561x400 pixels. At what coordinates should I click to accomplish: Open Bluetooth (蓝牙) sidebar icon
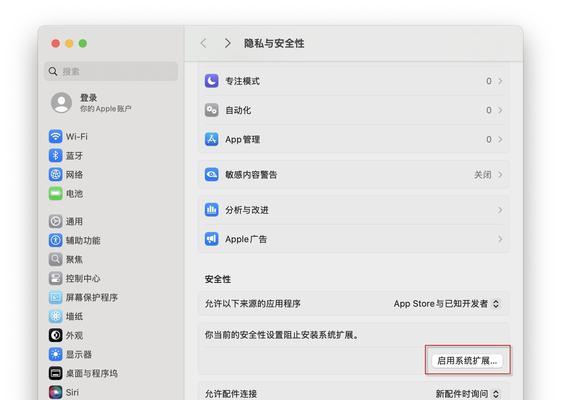click(x=55, y=156)
